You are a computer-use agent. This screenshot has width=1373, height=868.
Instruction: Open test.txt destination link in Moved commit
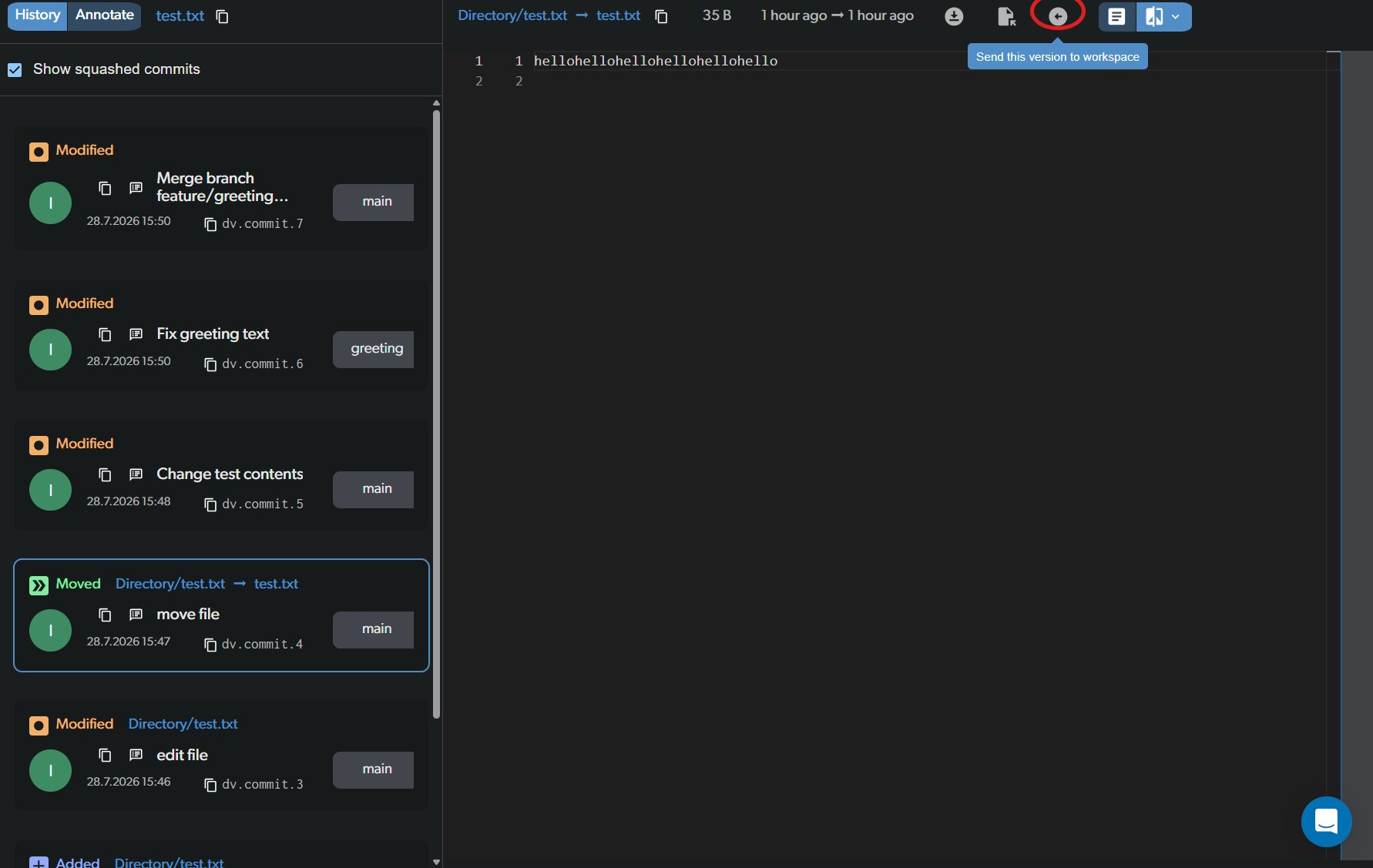276,584
